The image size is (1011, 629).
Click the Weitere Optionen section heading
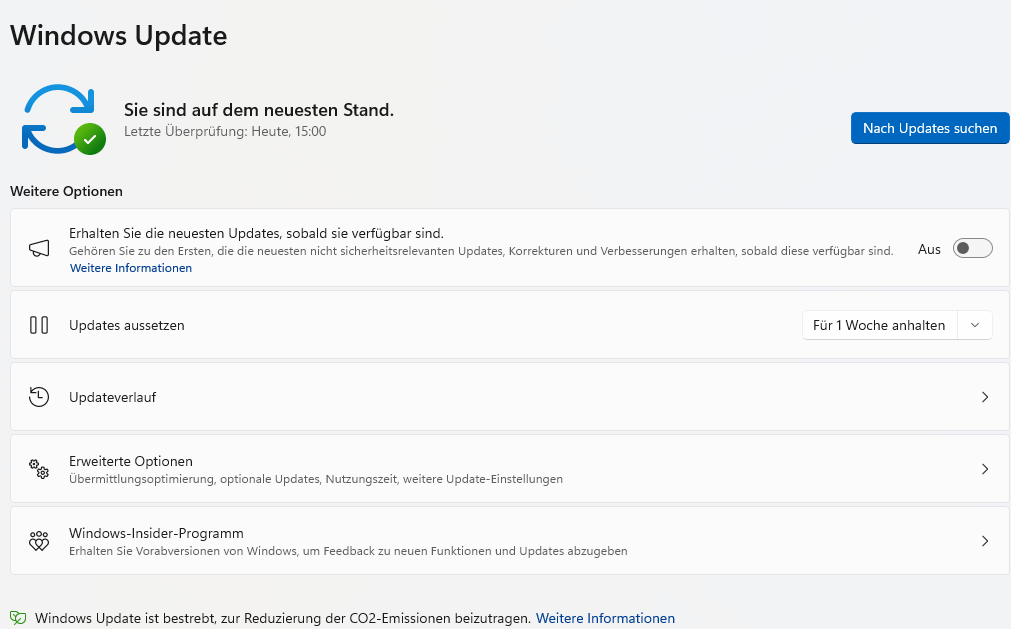coord(66,191)
